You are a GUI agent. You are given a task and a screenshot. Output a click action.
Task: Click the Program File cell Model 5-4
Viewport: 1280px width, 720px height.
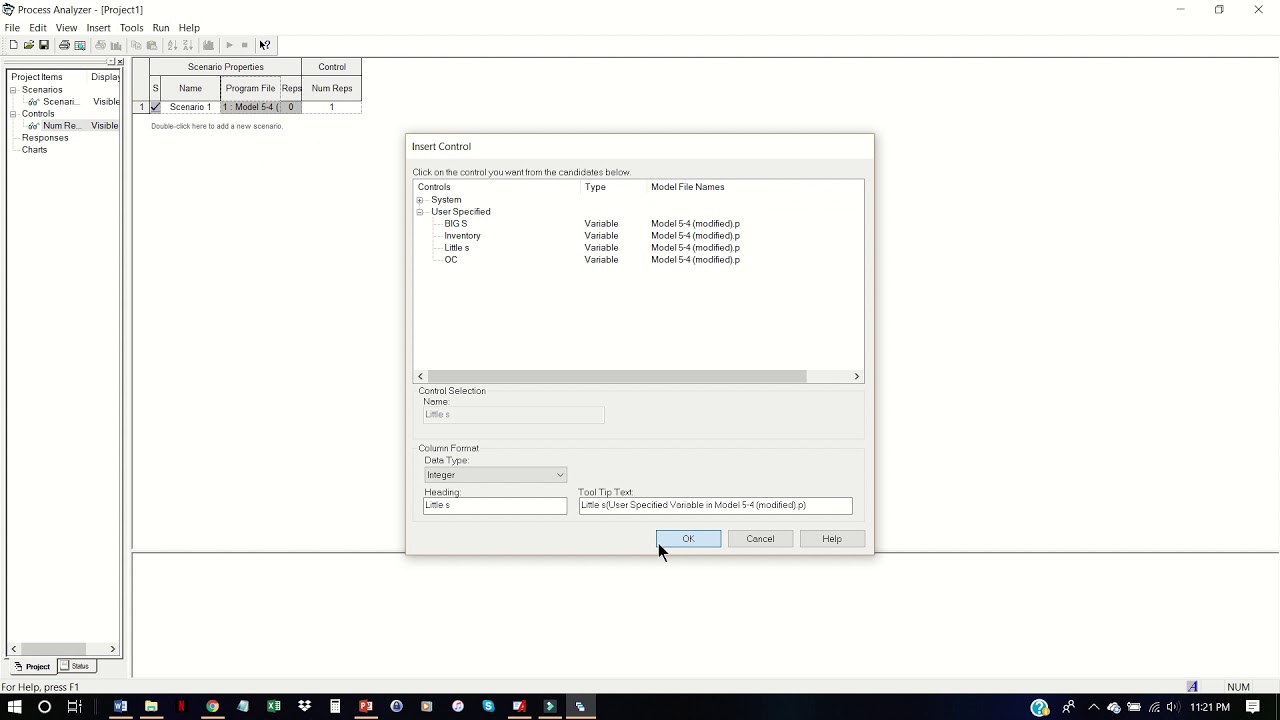pos(250,107)
